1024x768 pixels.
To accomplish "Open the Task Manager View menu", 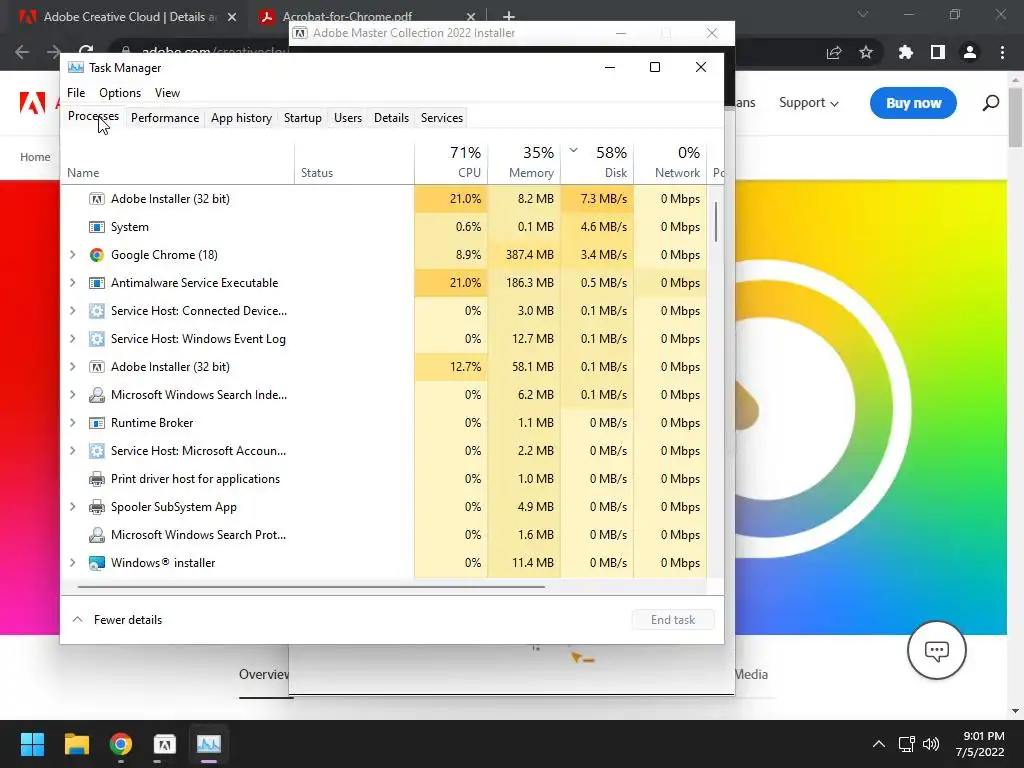I will (x=167, y=93).
